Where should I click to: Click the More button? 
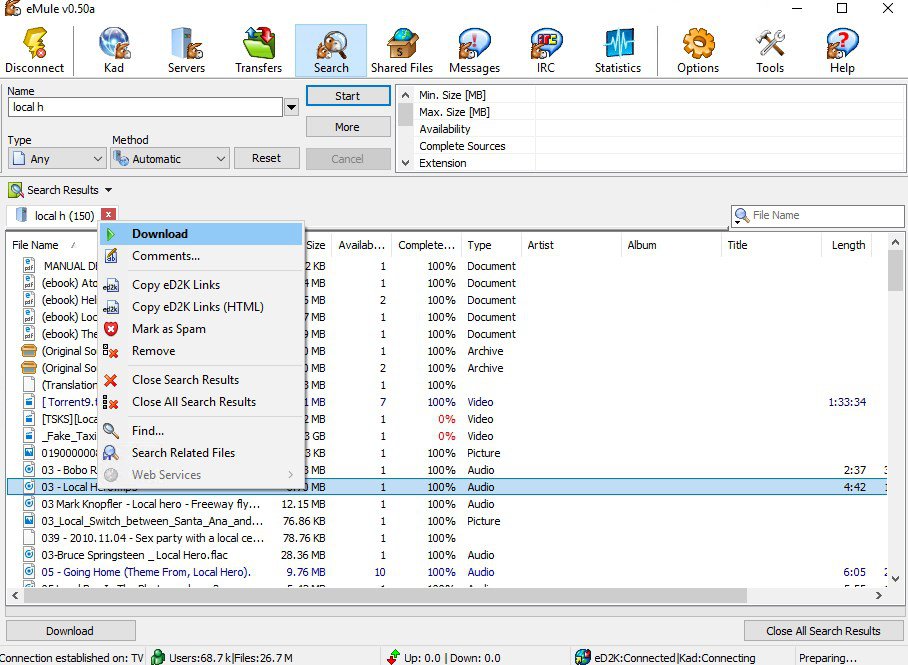(348, 127)
